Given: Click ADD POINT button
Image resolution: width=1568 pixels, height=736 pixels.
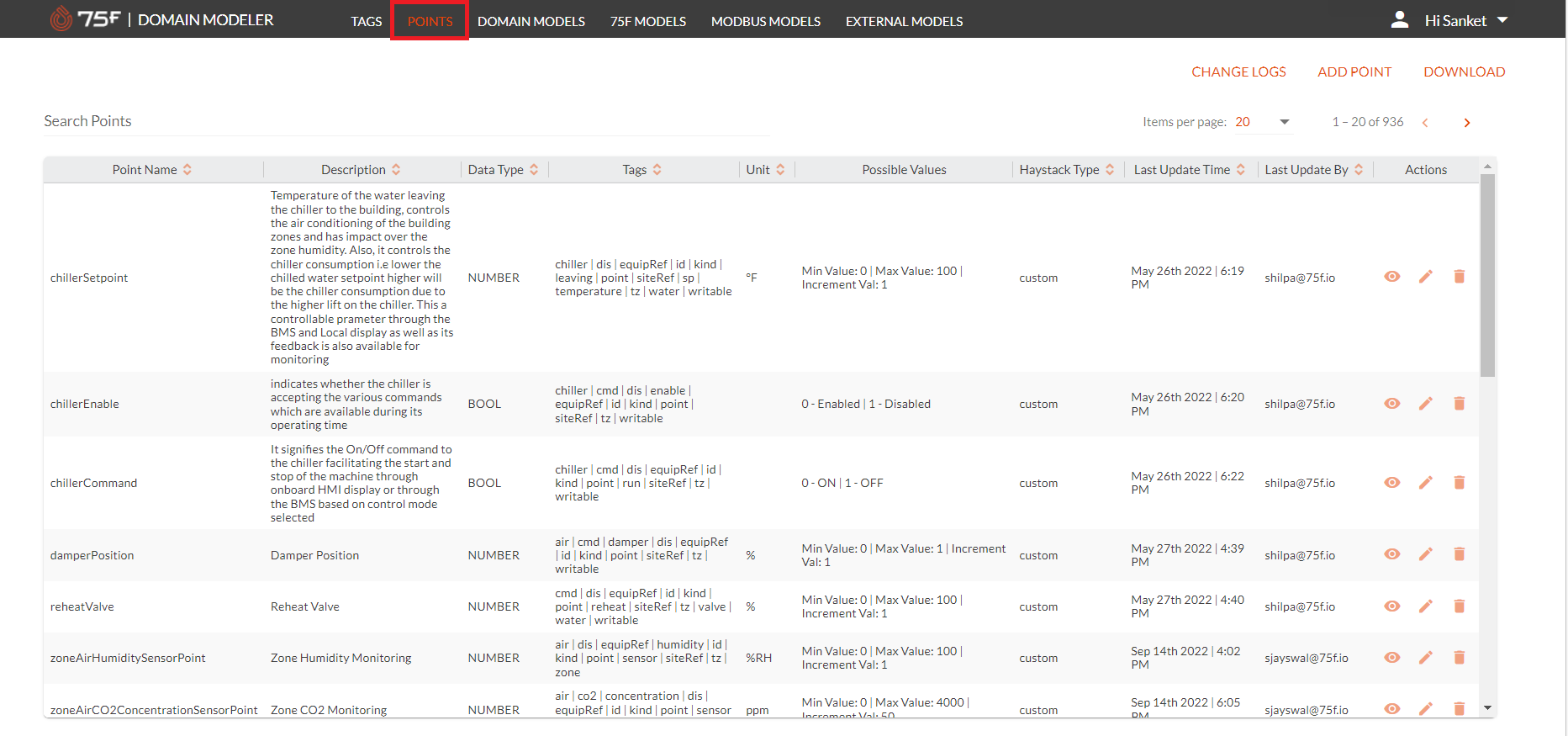Looking at the screenshot, I should click(1354, 72).
